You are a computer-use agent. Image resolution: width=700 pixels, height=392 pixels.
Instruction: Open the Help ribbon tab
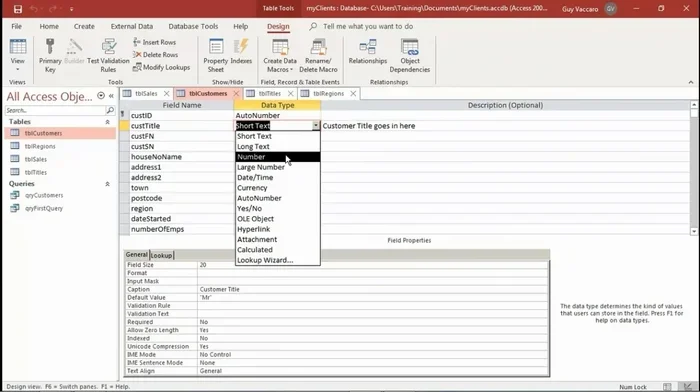[x=241, y=26]
